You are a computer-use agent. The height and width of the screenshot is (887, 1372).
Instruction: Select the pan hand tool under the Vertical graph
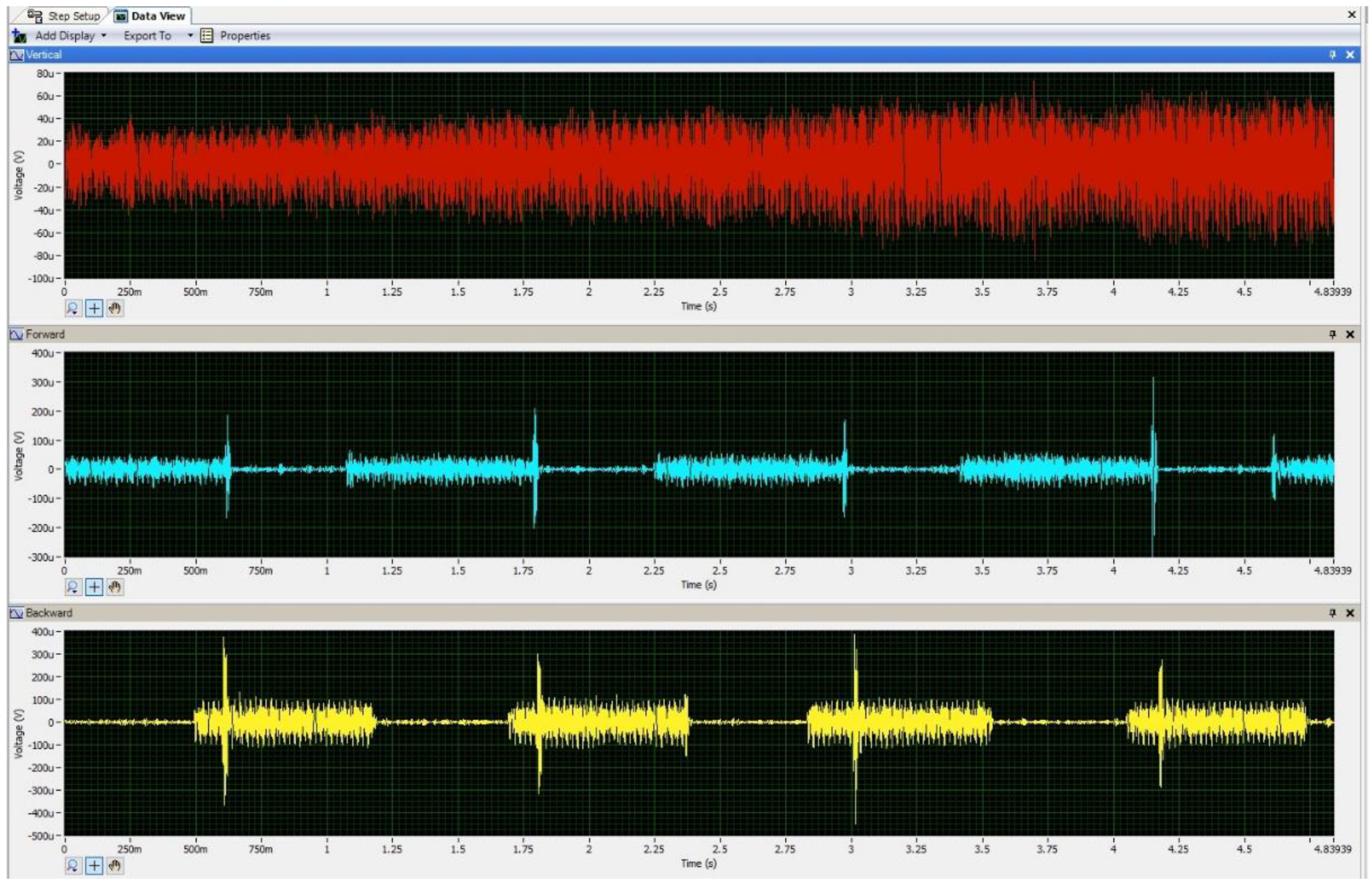[x=115, y=308]
